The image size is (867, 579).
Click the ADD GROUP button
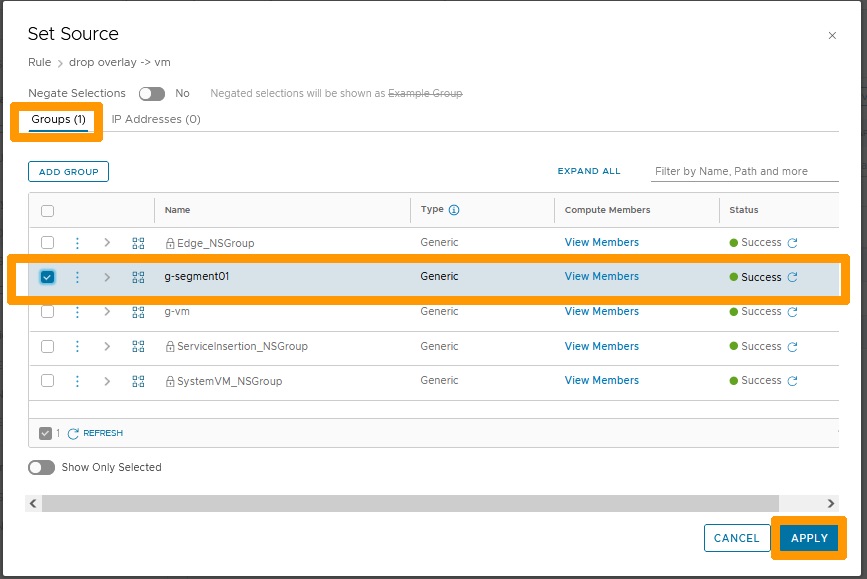(x=67, y=171)
